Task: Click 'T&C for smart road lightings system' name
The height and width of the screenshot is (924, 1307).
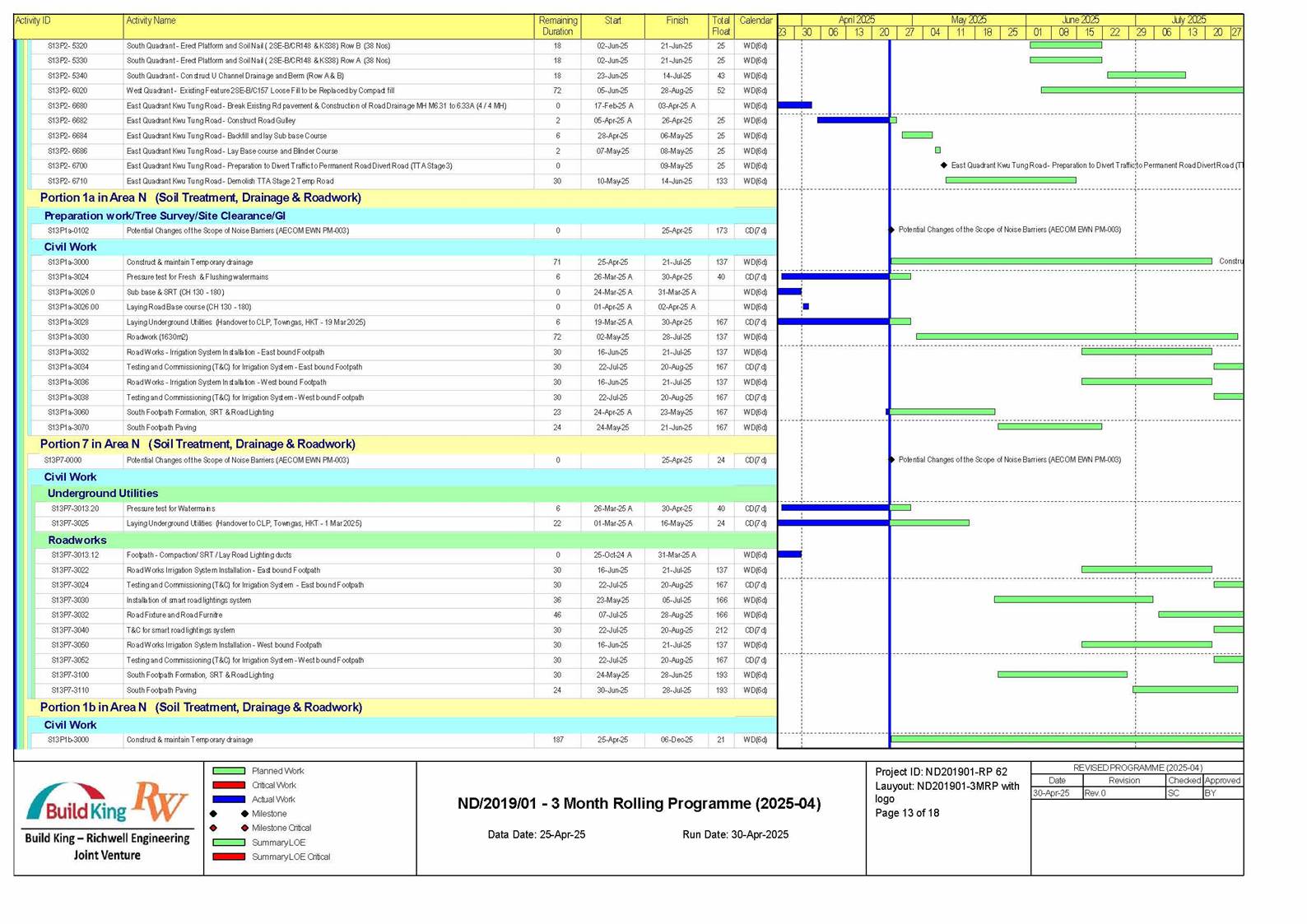Action: click(x=180, y=630)
